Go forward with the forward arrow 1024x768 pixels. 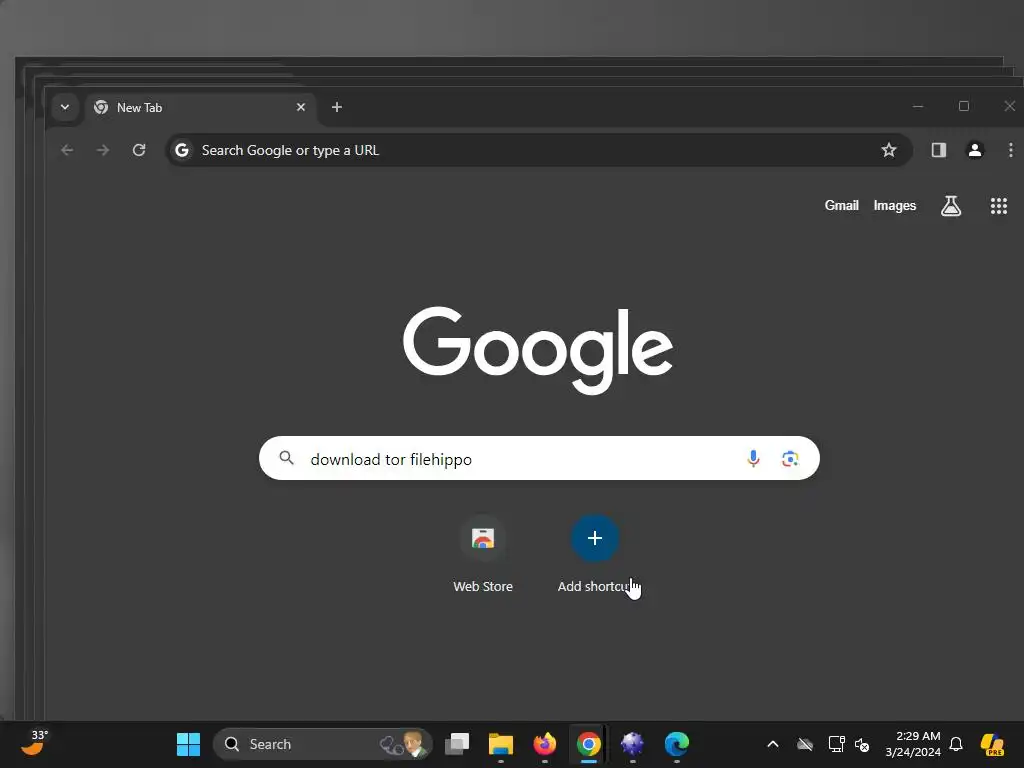coord(103,150)
